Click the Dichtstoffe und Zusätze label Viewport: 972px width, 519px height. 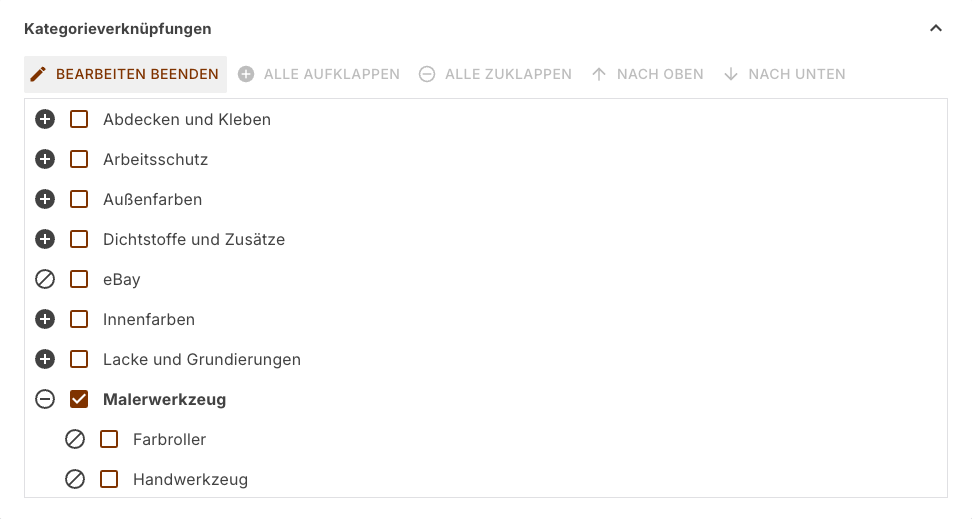pos(194,239)
